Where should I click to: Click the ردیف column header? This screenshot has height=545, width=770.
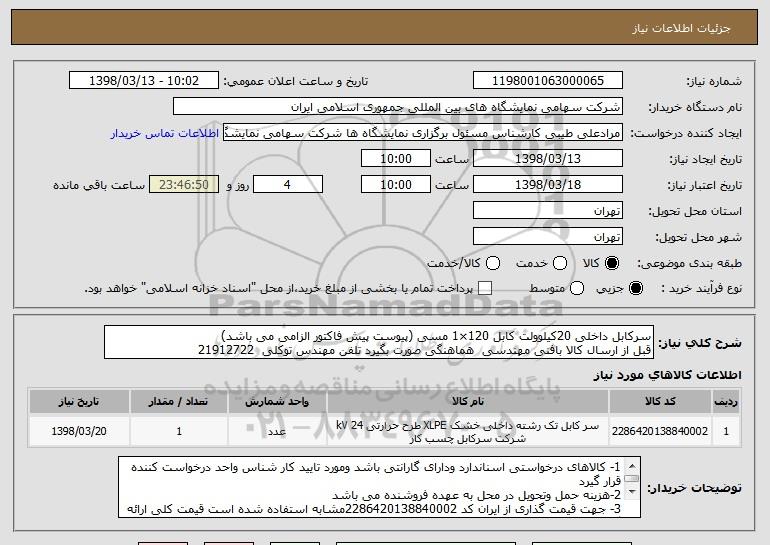click(x=726, y=402)
